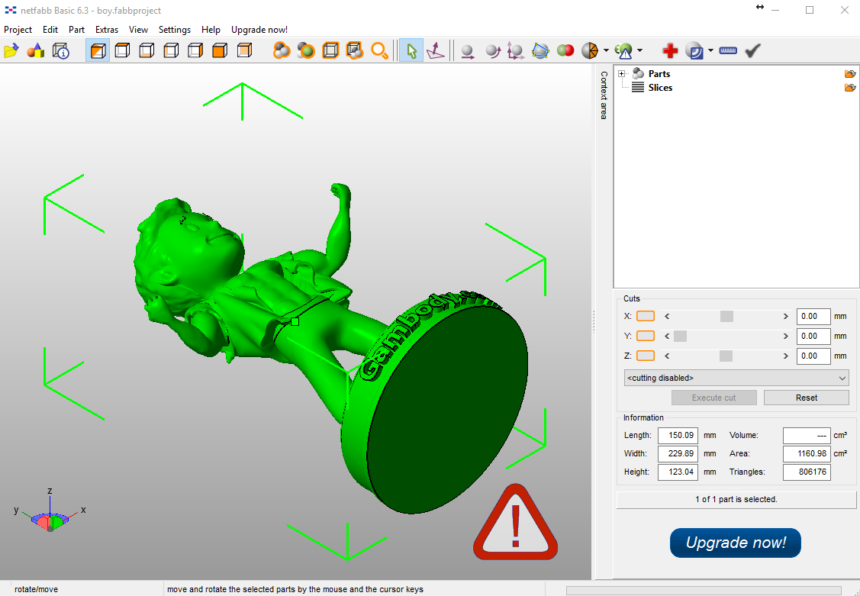Enable the X axis cut checkbox
This screenshot has width=860, height=596.
645,315
